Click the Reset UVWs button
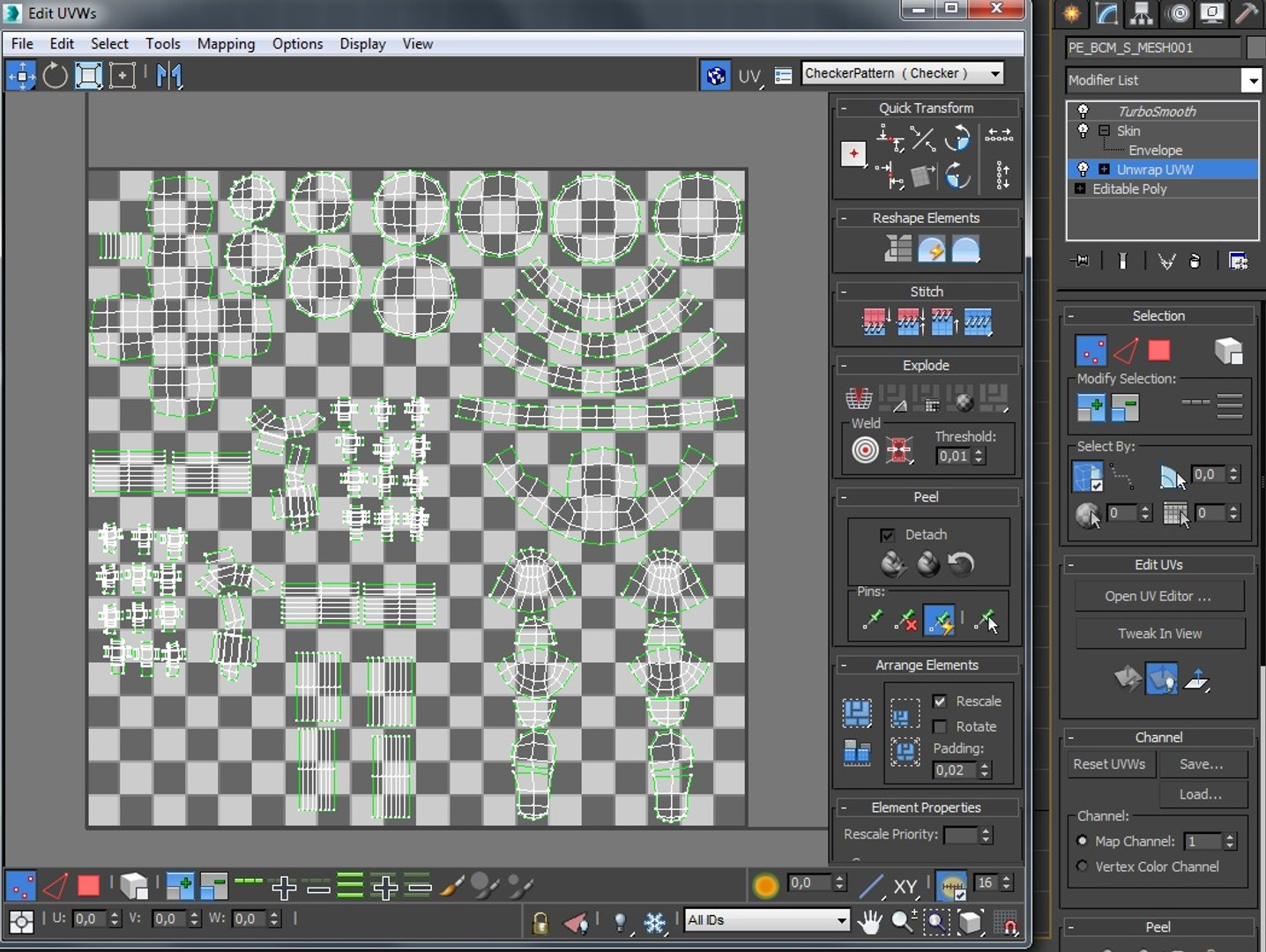 coord(1109,764)
